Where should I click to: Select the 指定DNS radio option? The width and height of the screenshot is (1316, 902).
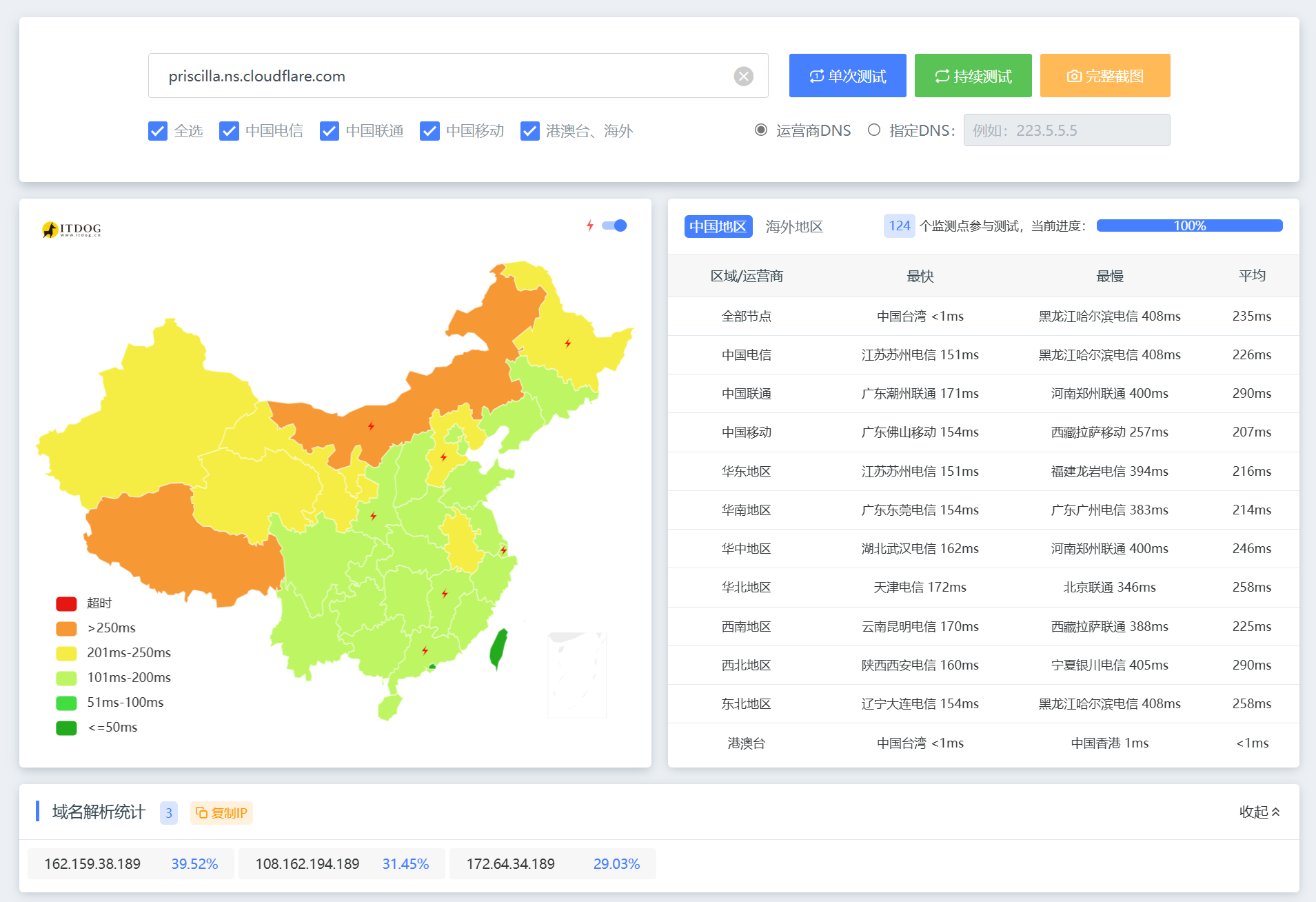[874, 130]
